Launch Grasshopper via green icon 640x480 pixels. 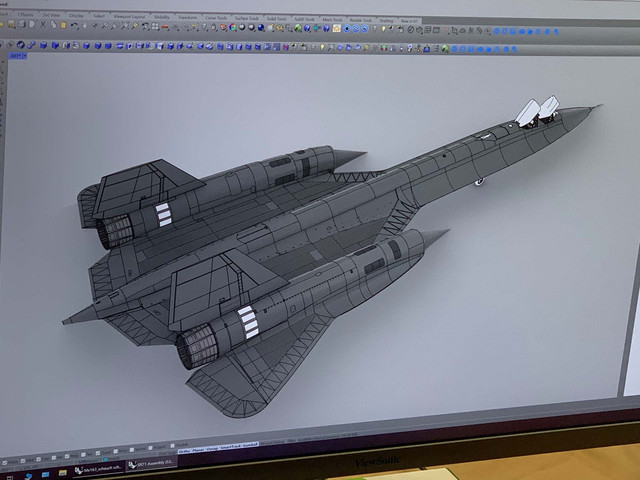pos(298,28)
